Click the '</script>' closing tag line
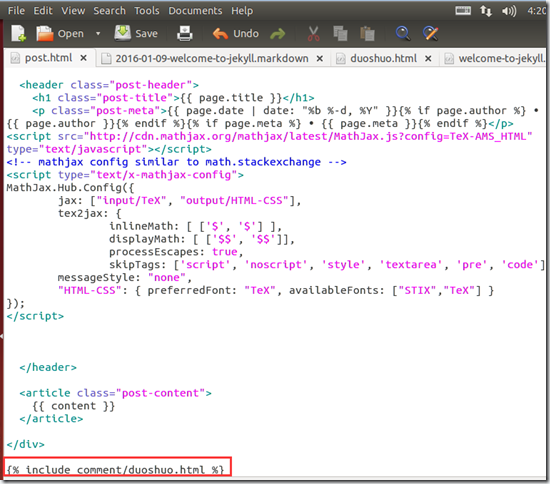Screen dimensions: 550x484 (35, 316)
